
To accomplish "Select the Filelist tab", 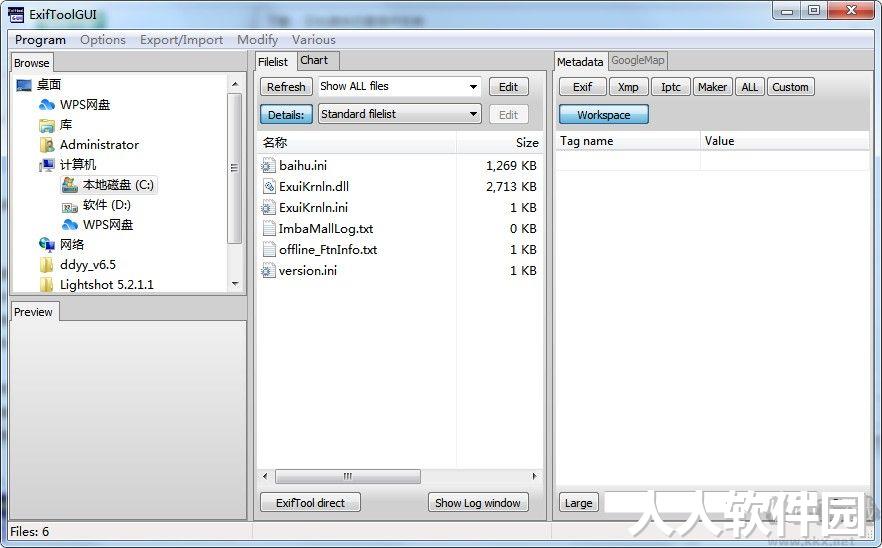I will tap(273, 62).
